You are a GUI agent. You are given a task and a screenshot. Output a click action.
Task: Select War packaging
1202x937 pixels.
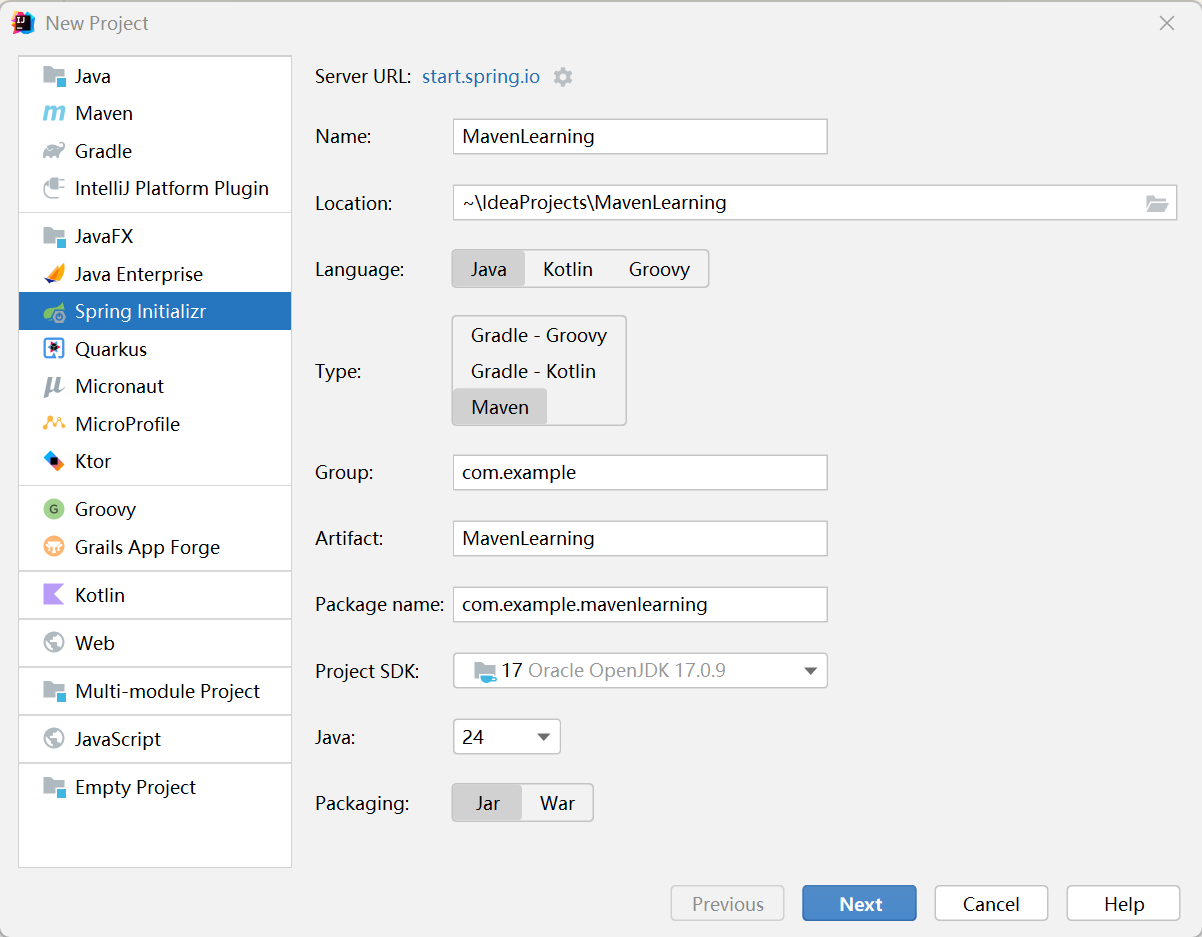pyautogui.click(x=557, y=803)
